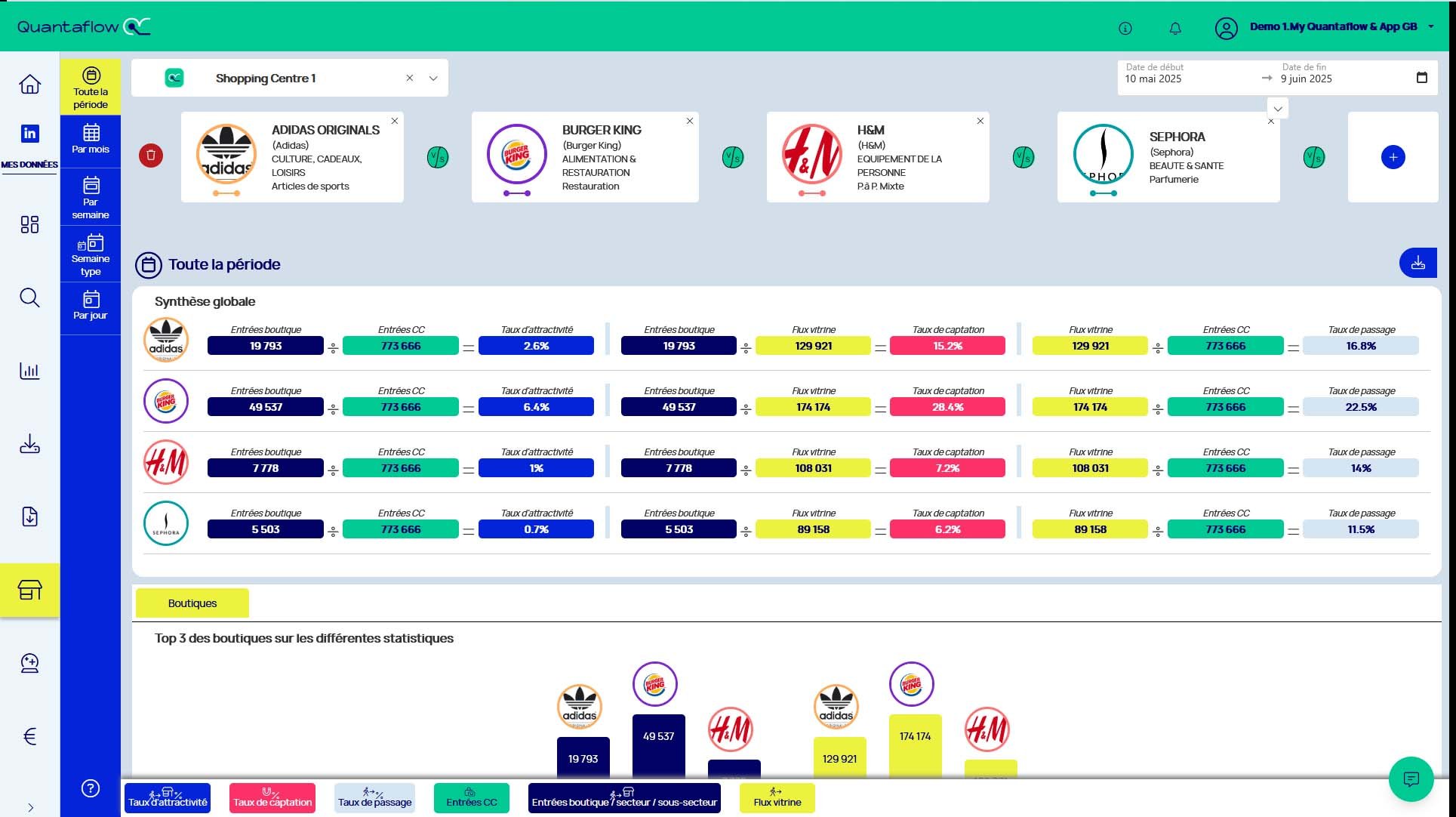Open the information icon in header

coord(1125,29)
